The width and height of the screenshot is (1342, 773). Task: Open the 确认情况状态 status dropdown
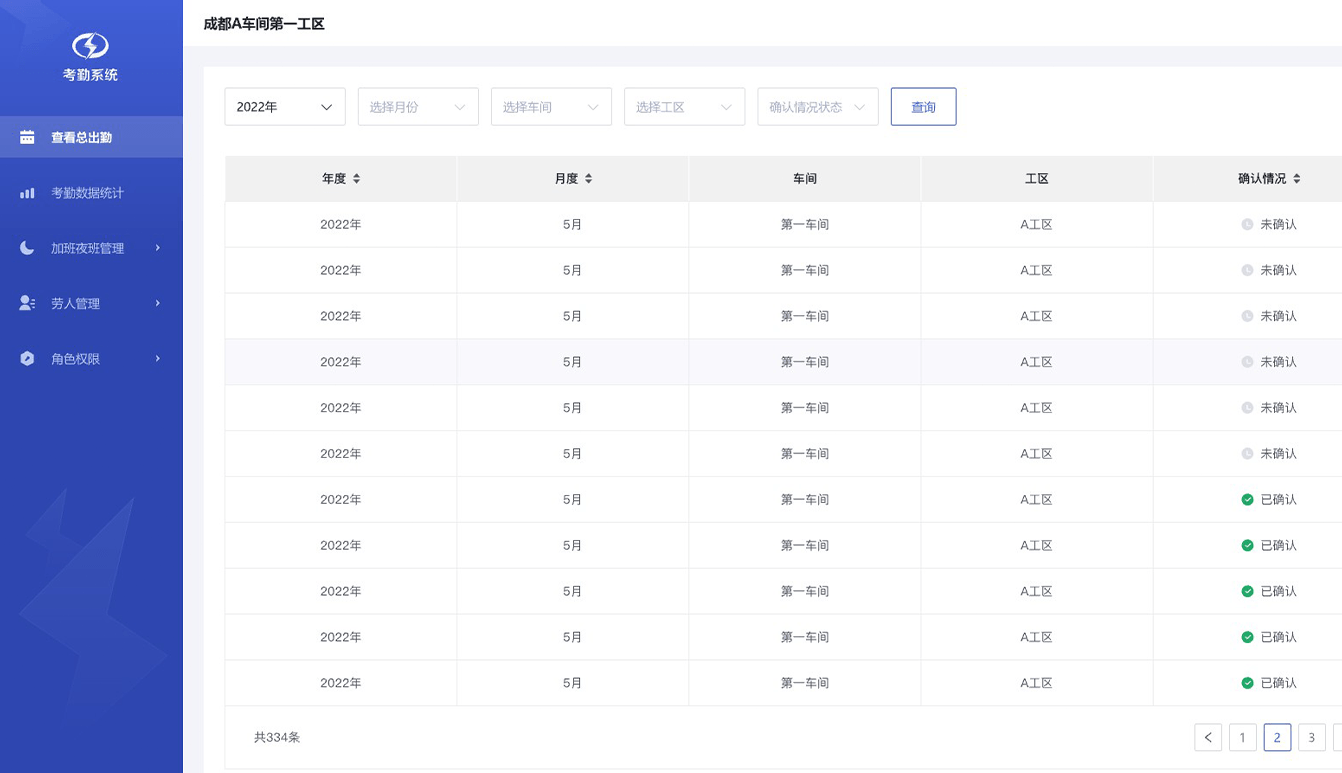point(817,107)
